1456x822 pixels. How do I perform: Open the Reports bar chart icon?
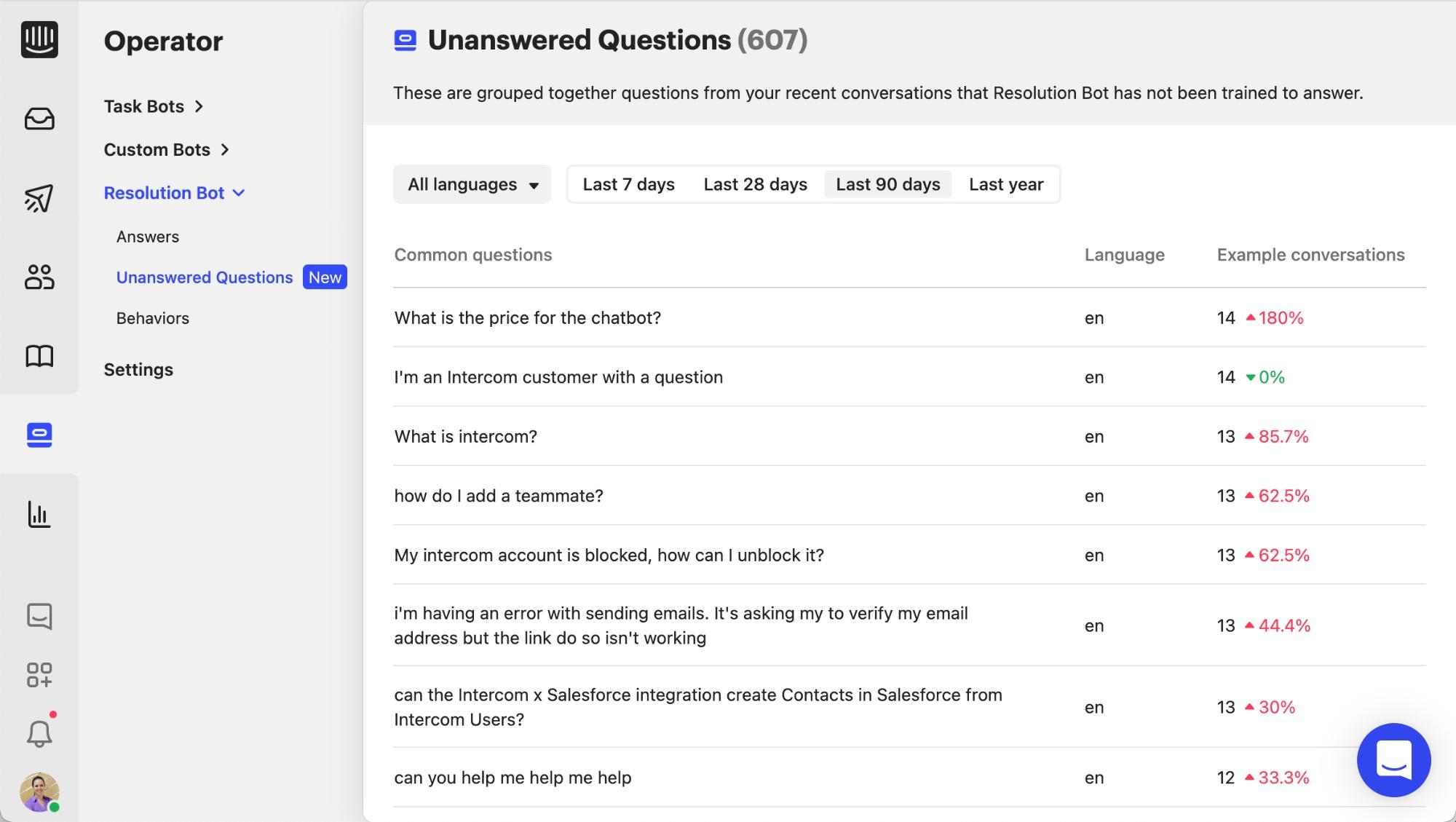(39, 514)
